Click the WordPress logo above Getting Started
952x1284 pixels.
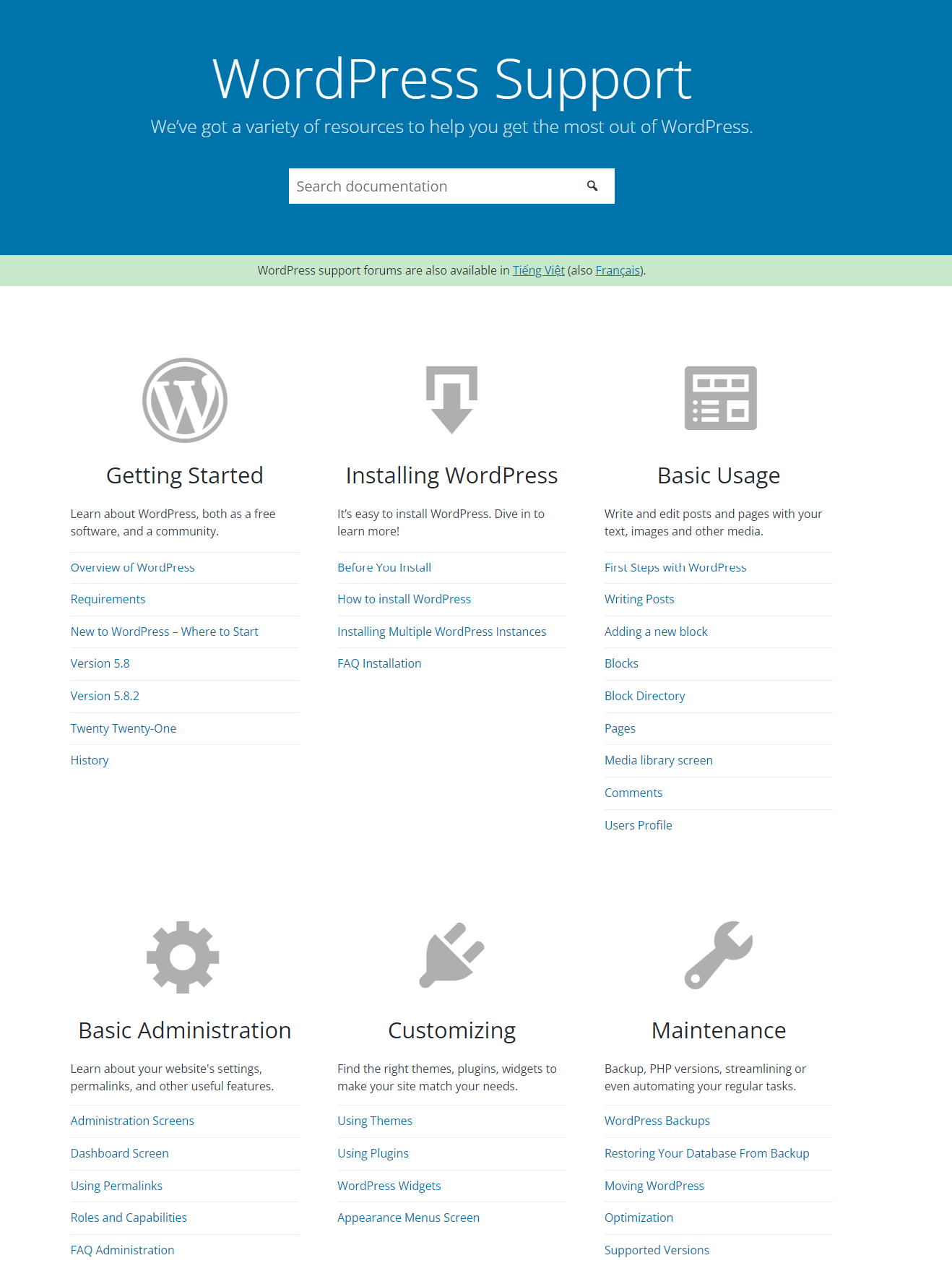pyautogui.click(x=185, y=400)
